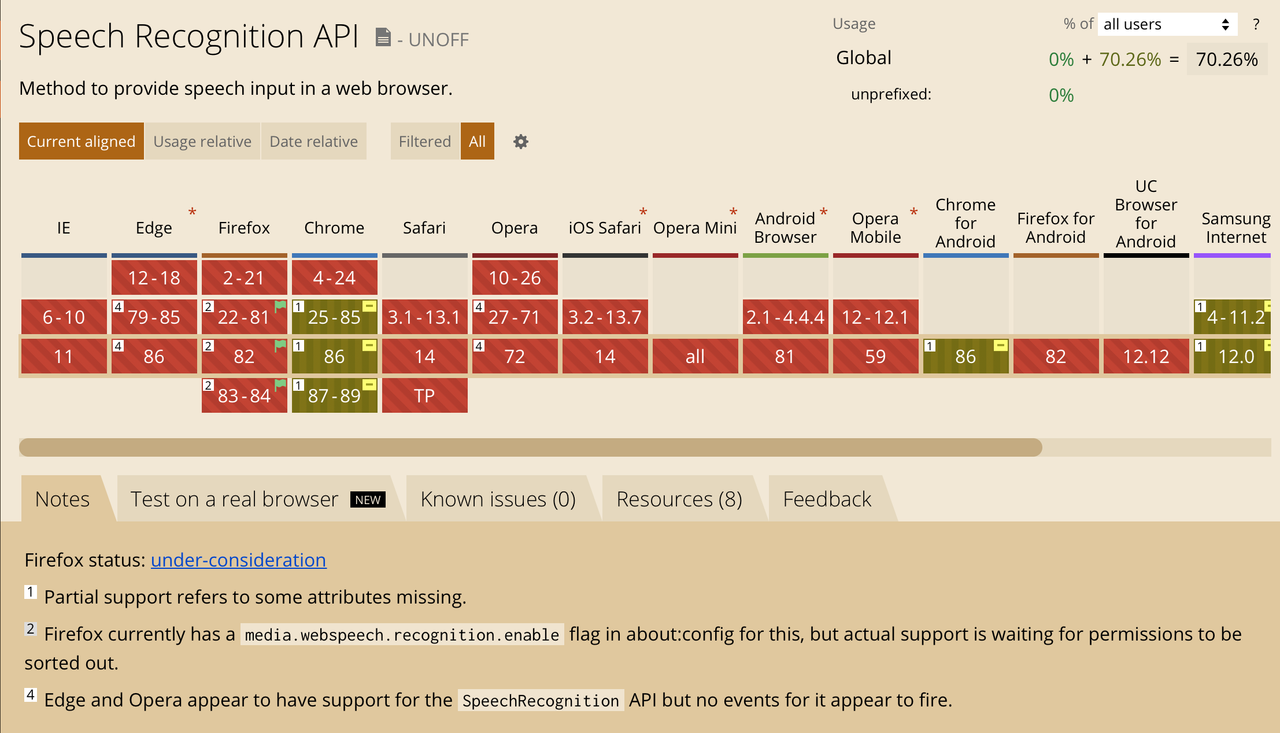
Task: Click the horizontal scrollbar under table
Action: tap(530, 447)
